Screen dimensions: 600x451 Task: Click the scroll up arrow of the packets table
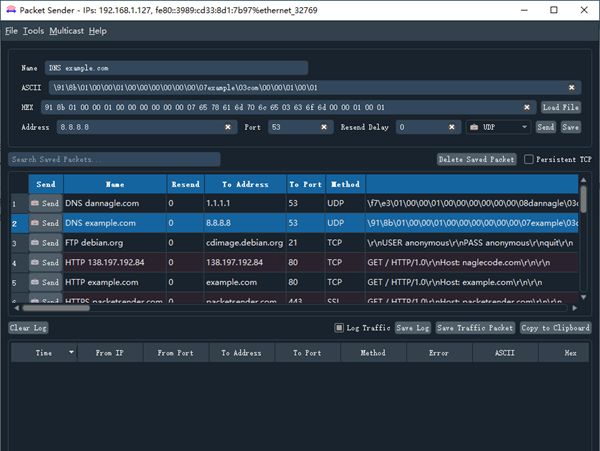[x=583, y=180]
